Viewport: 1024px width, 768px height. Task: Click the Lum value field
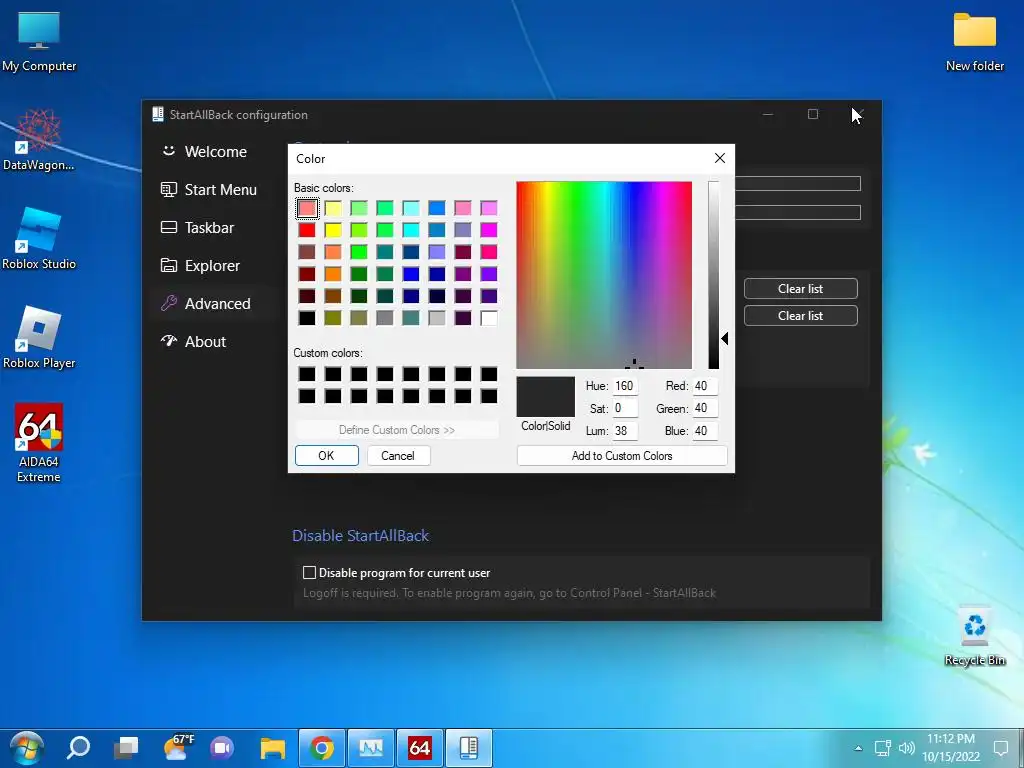pos(625,430)
